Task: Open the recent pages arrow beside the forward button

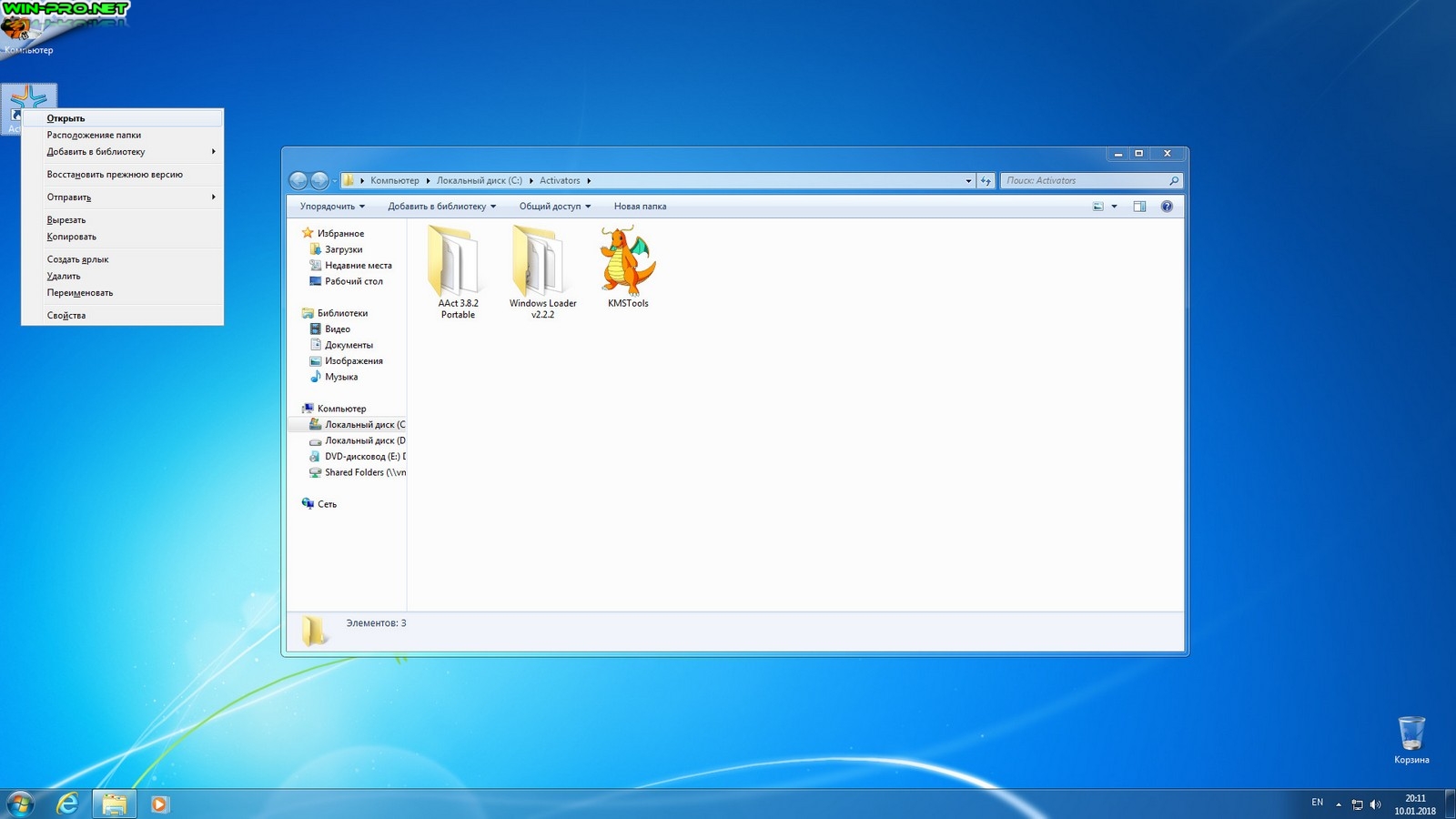Action: (x=334, y=181)
